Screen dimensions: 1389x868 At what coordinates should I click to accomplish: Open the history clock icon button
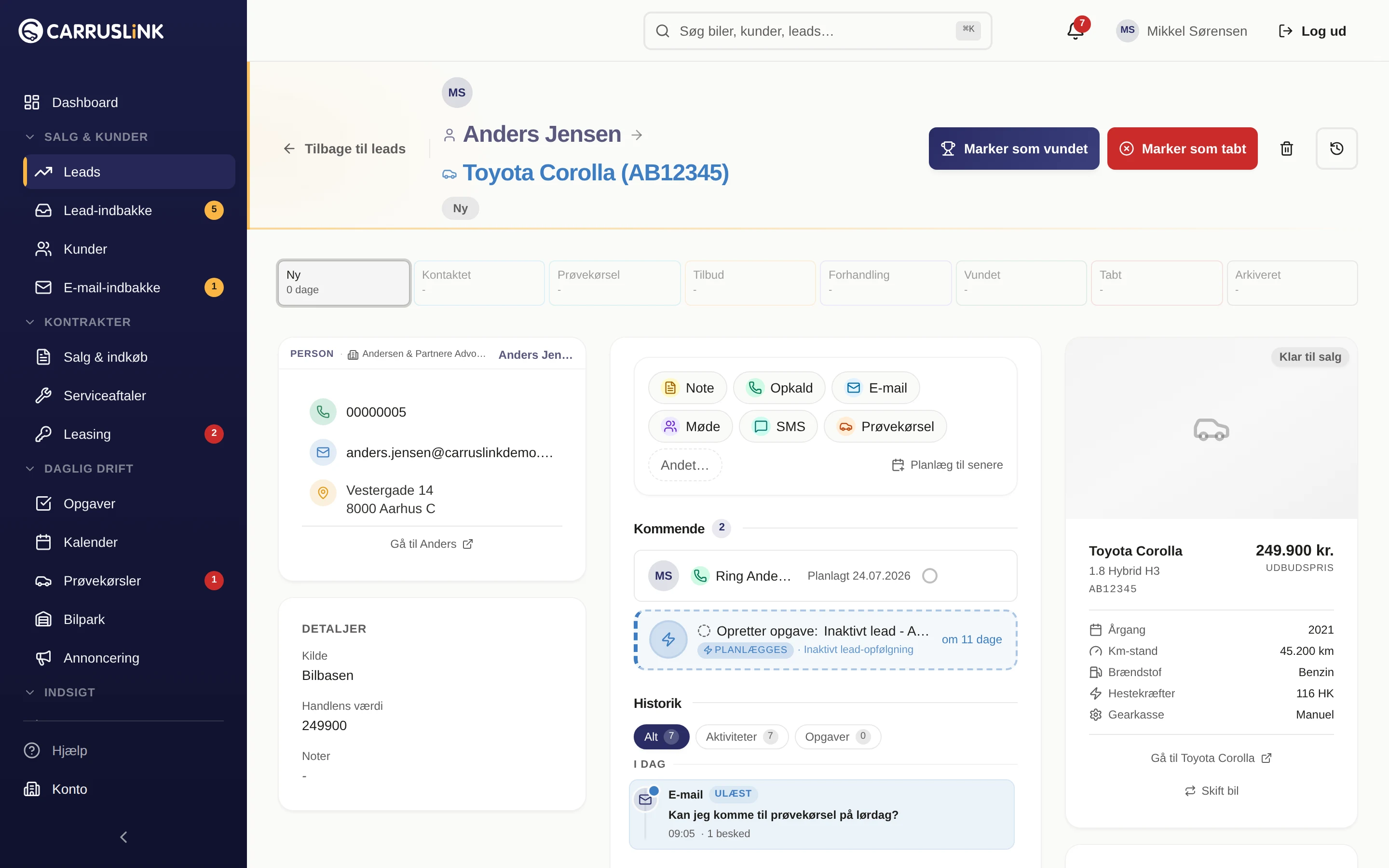(1336, 149)
